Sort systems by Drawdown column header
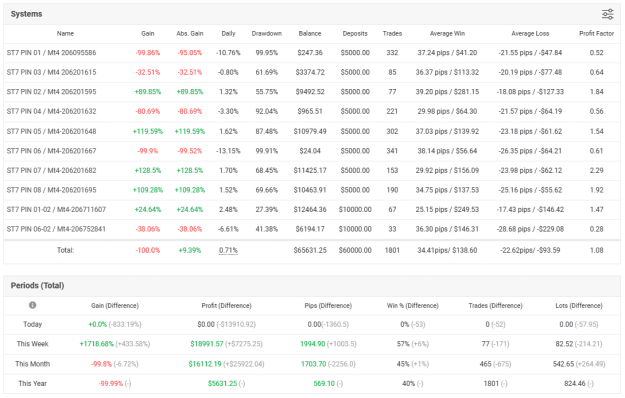Screen dimensions: 625x398 click(x=267, y=33)
